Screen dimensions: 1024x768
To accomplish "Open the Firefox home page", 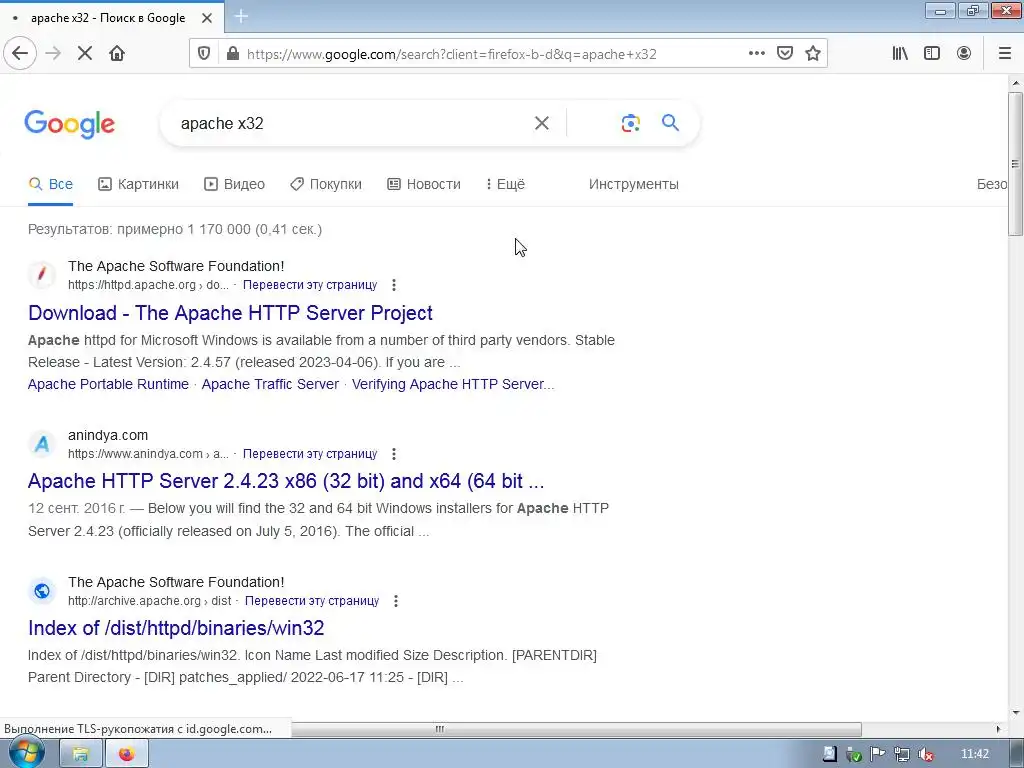I will (x=117, y=54).
